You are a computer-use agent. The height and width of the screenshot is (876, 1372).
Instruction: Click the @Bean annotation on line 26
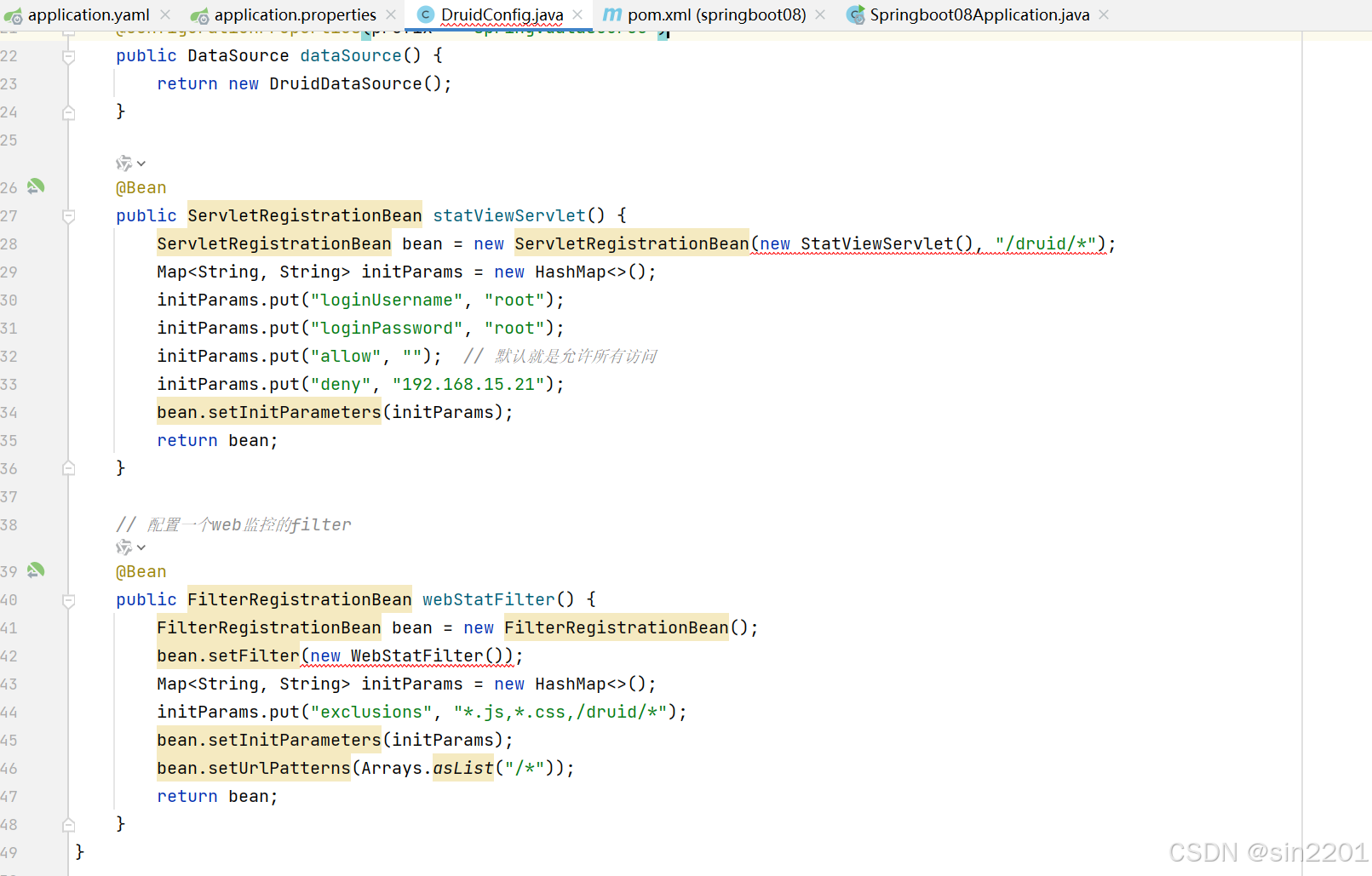point(141,187)
